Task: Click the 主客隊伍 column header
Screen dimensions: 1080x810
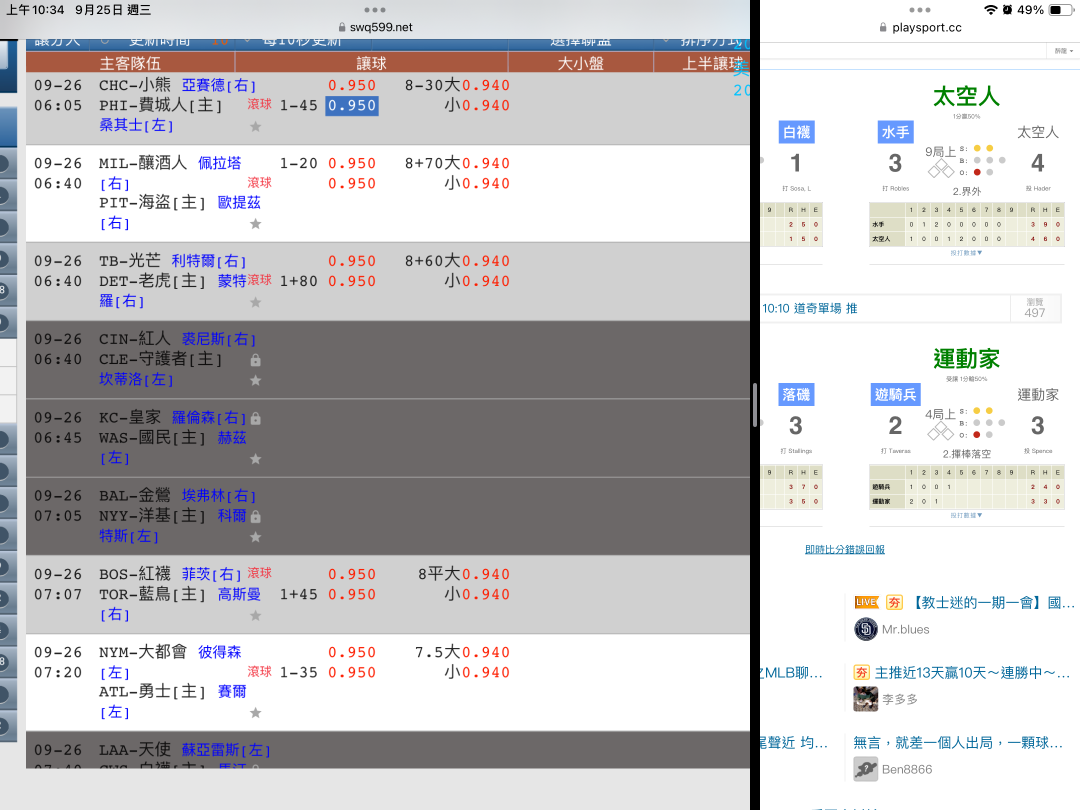Action: (130, 63)
